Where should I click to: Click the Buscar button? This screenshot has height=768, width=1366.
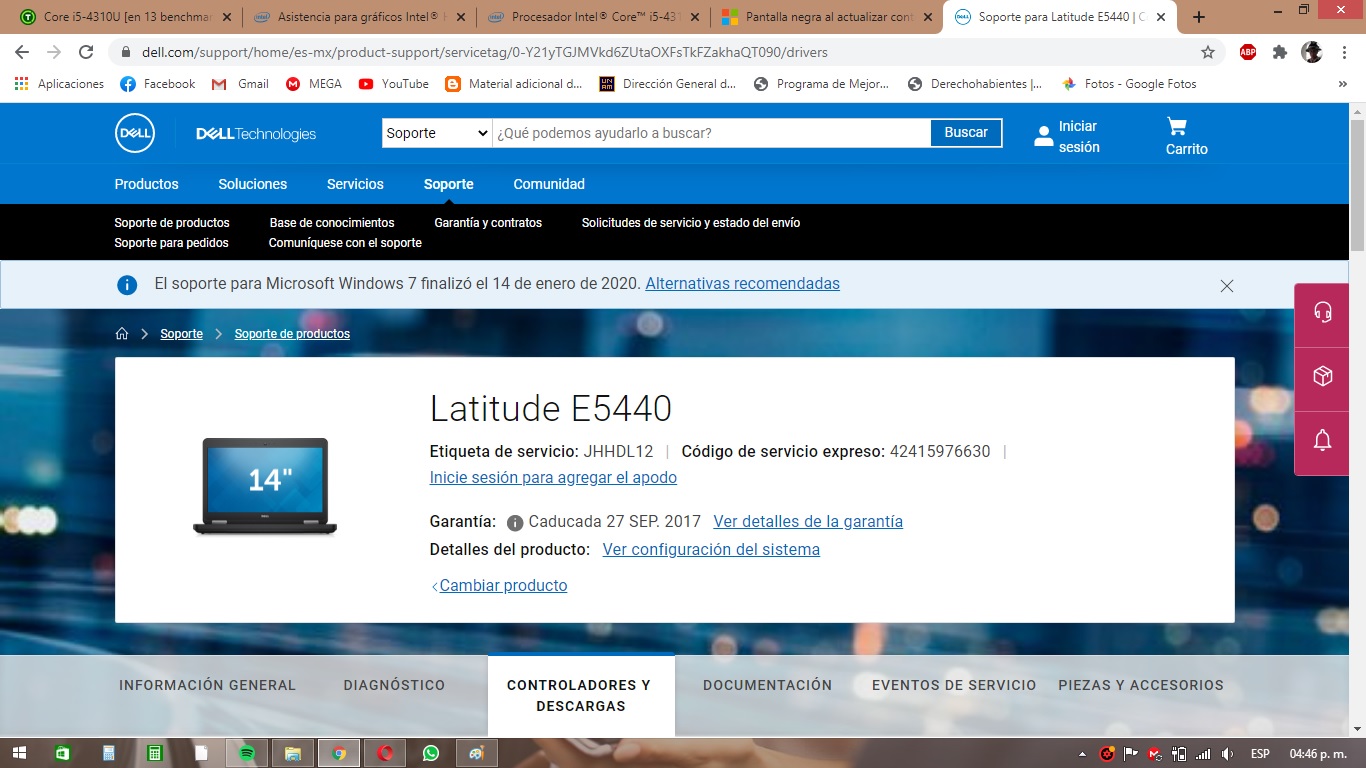(x=966, y=132)
